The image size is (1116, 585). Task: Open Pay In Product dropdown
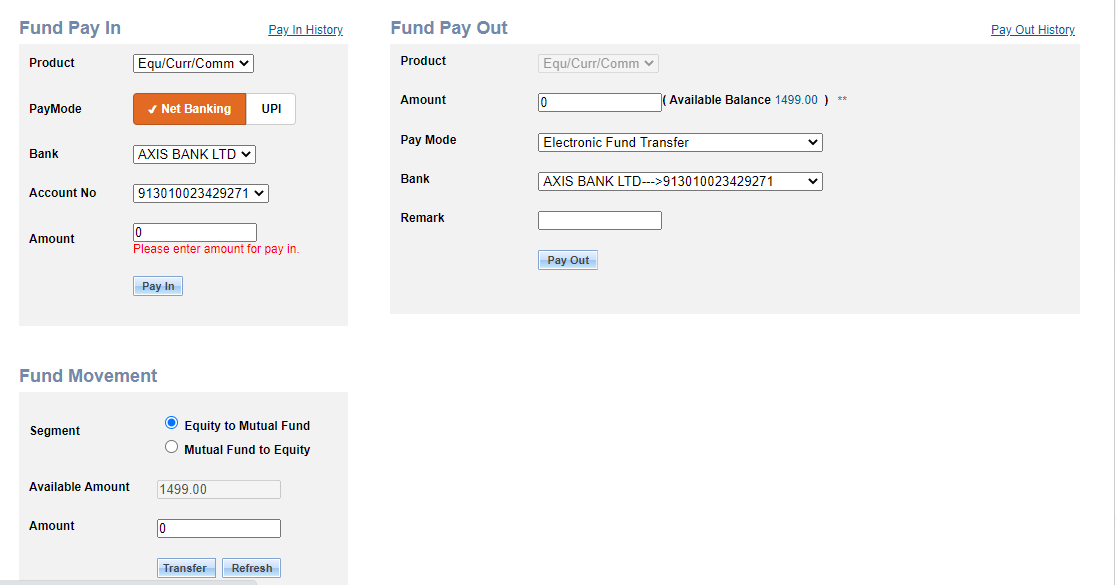(193, 64)
